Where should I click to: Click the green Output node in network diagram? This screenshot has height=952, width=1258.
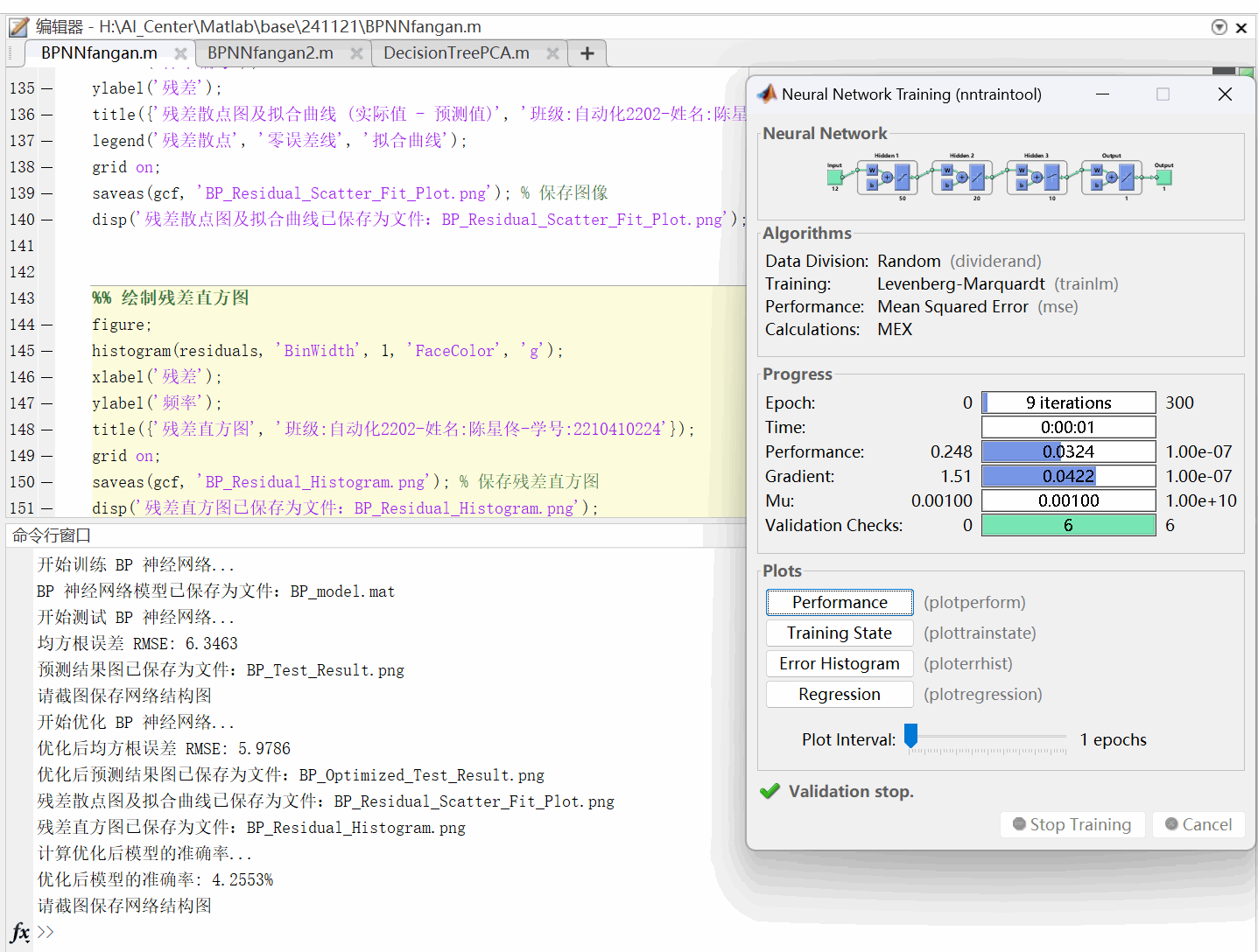tap(1163, 178)
